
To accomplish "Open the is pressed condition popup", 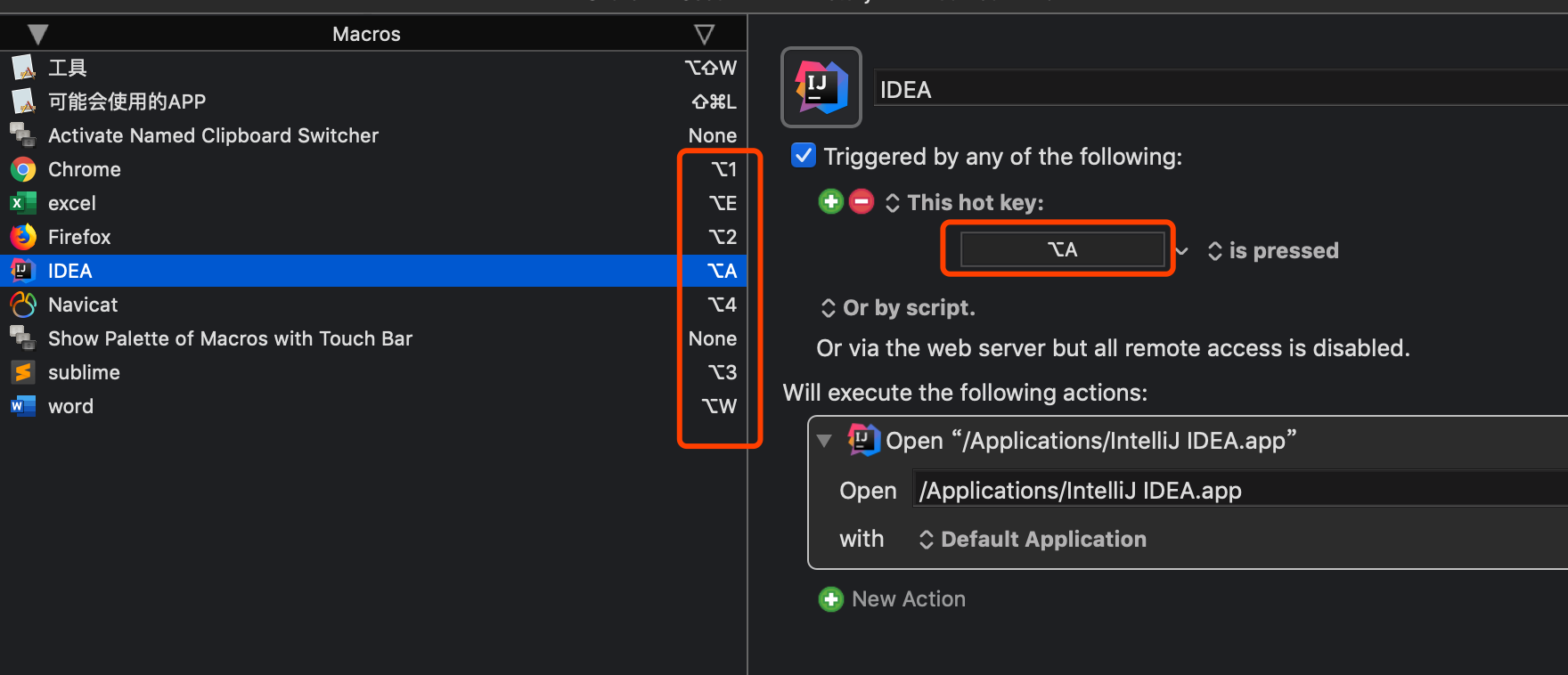I will (x=1272, y=251).
